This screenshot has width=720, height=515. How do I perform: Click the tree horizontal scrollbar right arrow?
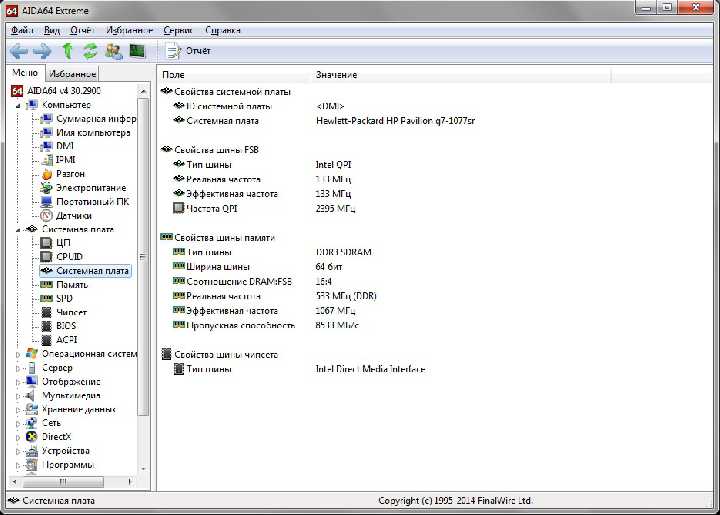130,481
